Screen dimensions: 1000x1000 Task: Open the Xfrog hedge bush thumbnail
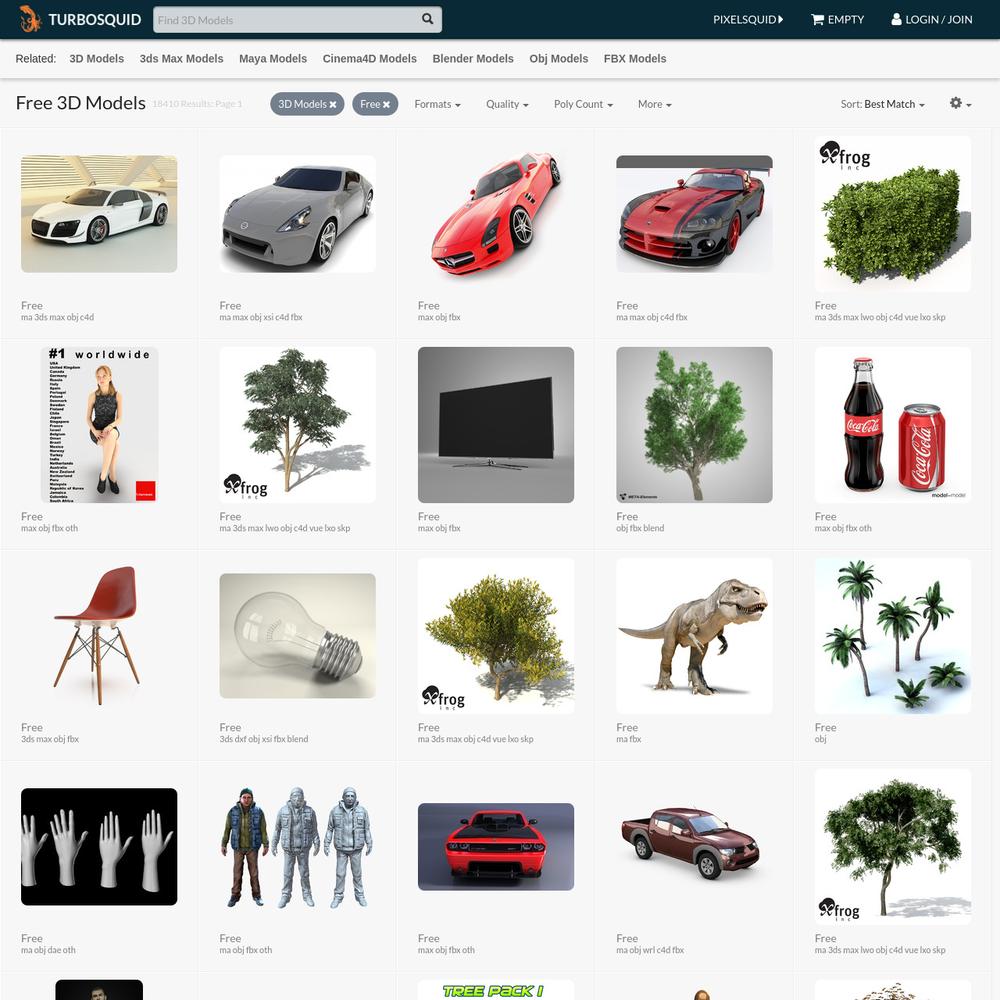(893, 214)
